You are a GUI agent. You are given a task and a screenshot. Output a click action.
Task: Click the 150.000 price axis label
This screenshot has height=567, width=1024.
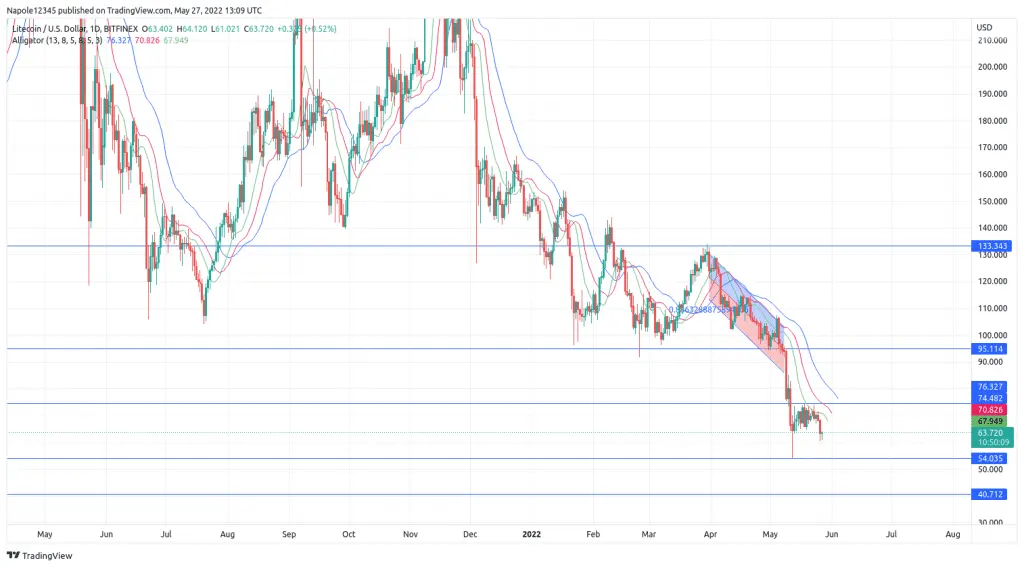pos(992,201)
